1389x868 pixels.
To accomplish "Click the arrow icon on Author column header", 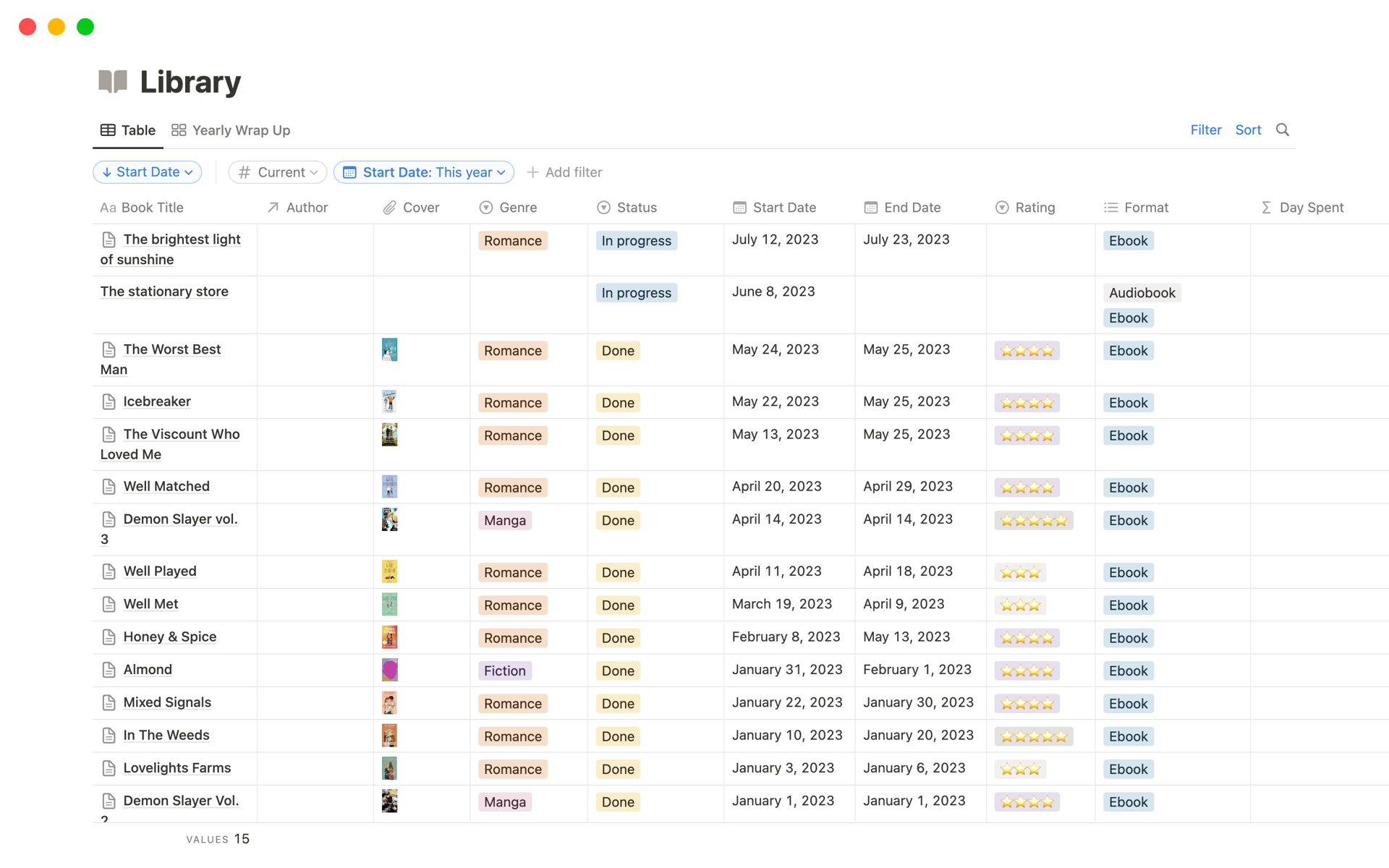I will click(x=273, y=208).
